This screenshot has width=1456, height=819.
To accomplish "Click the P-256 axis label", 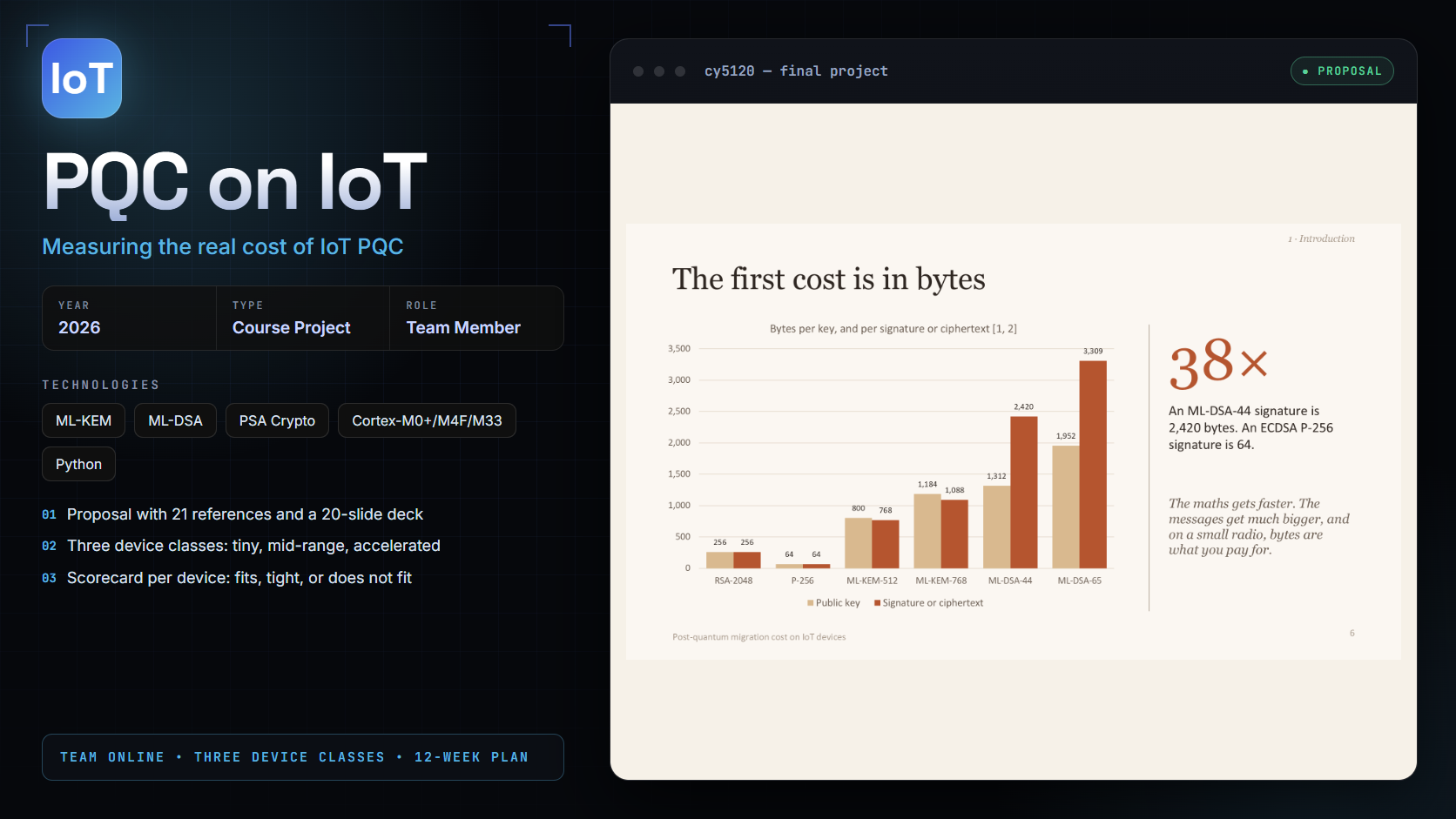I will (x=802, y=581).
